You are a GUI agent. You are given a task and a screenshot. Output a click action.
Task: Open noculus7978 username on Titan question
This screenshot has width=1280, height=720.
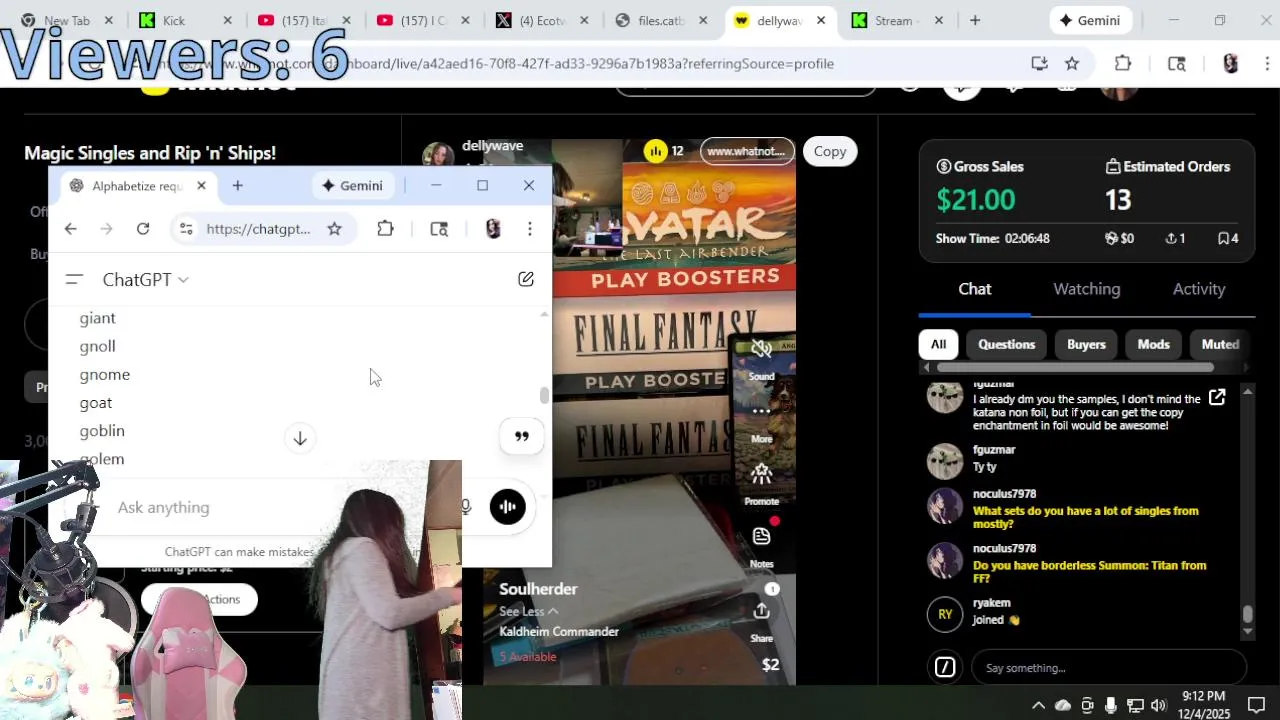(1004, 548)
